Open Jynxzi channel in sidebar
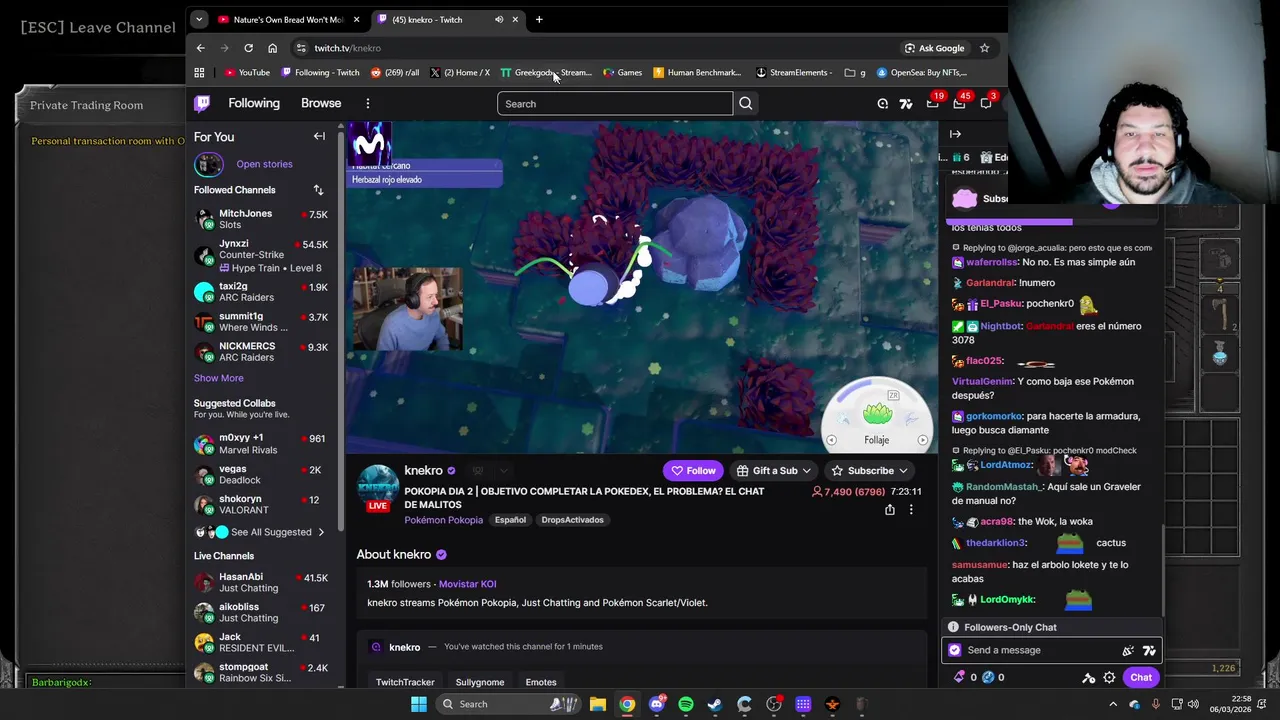Image resolution: width=1280 pixels, height=720 pixels. tap(261, 255)
